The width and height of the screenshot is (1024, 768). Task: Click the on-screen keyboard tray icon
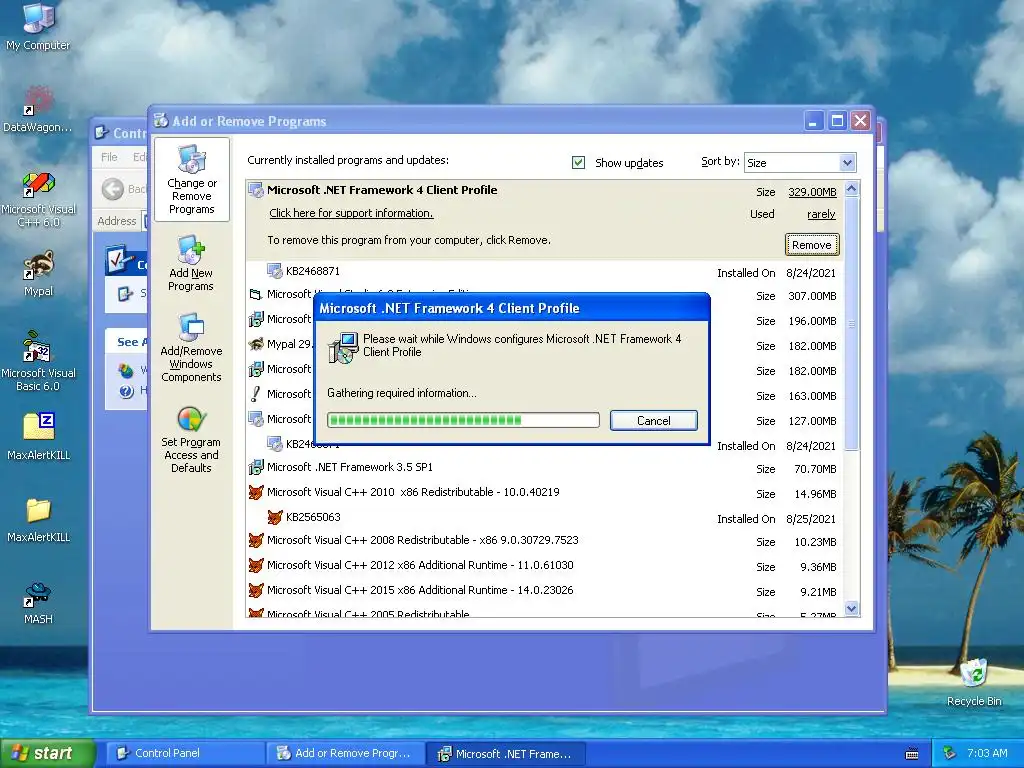[912, 754]
